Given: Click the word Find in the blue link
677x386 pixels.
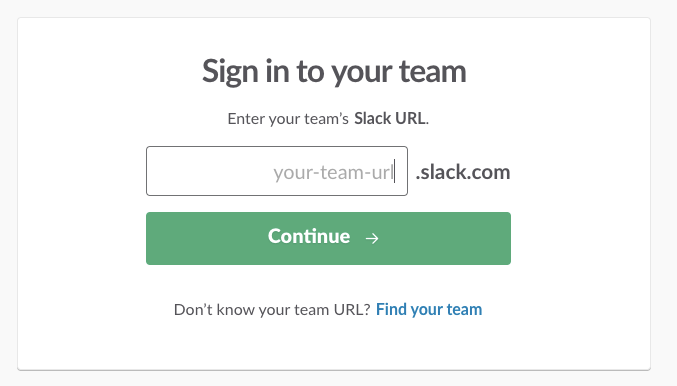Looking at the screenshot, I should pyautogui.click(x=391, y=309).
